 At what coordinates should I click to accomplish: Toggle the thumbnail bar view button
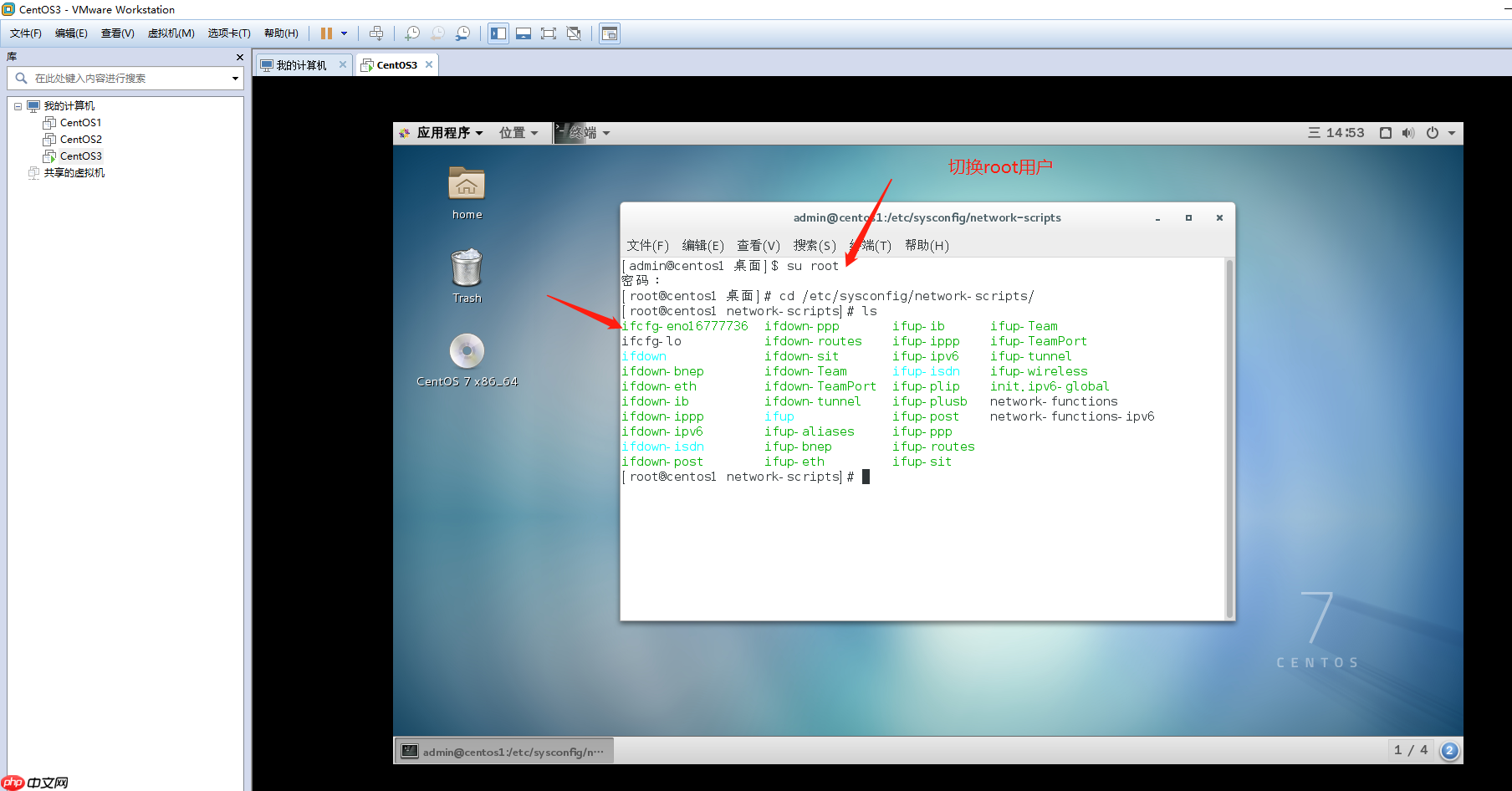[x=524, y=33]
